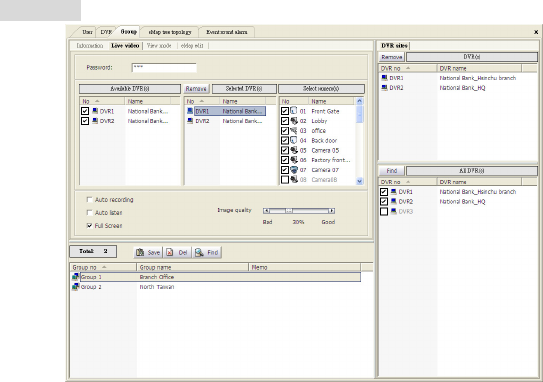The image size is (543, 382).
Task: Click Group 2 group icon
Action: pyautogui.click(x=75, y=286)
